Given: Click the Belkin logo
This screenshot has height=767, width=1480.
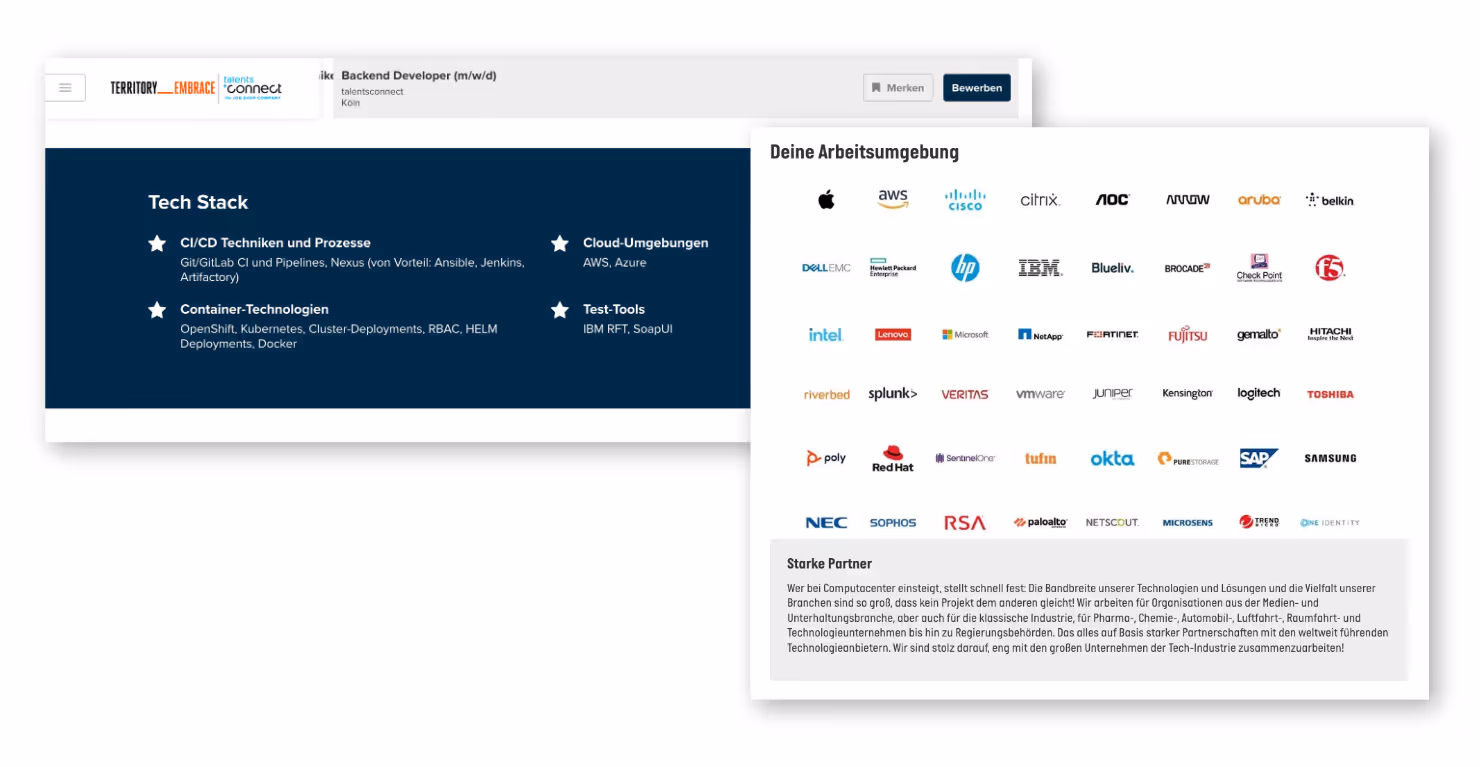Looking at the screenshot, I should pyautogui.click(x=1330, y=200).
